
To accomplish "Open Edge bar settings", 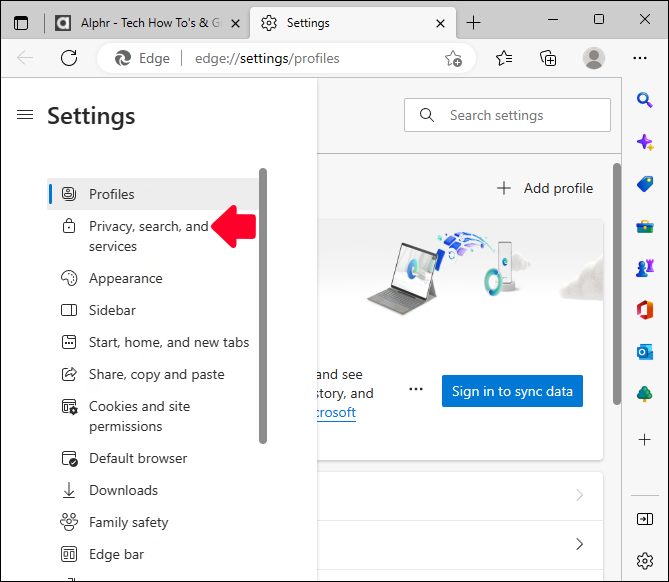I will click(153, 554).
